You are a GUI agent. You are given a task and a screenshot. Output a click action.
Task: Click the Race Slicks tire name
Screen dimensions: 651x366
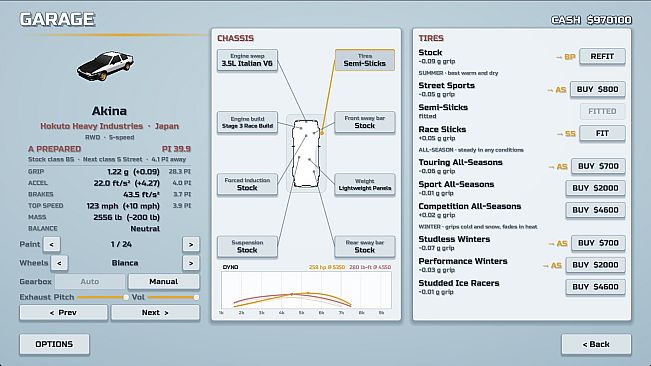(x=442, y=129)
